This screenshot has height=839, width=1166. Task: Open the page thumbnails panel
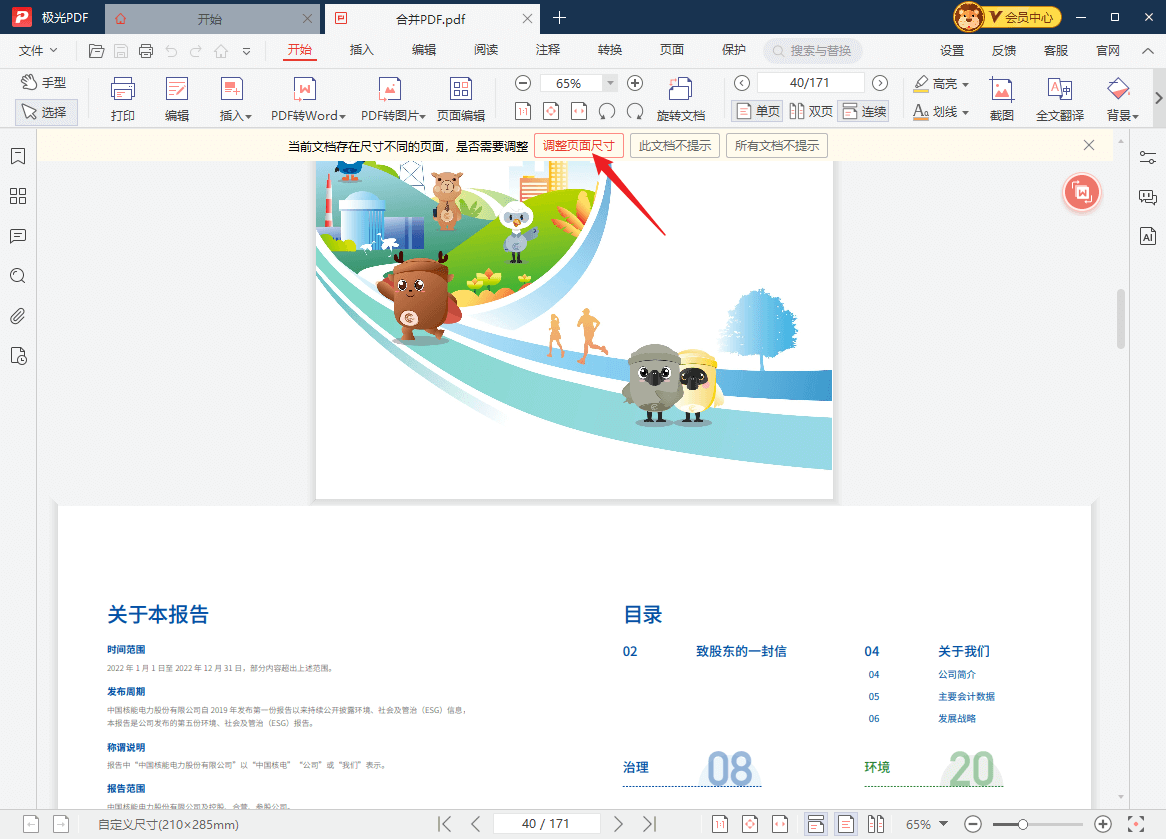click(x=17, y=196)
